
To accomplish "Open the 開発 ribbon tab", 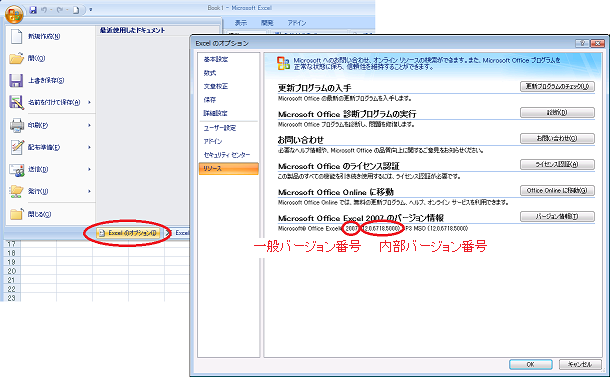I will click(x=267, y=23).
